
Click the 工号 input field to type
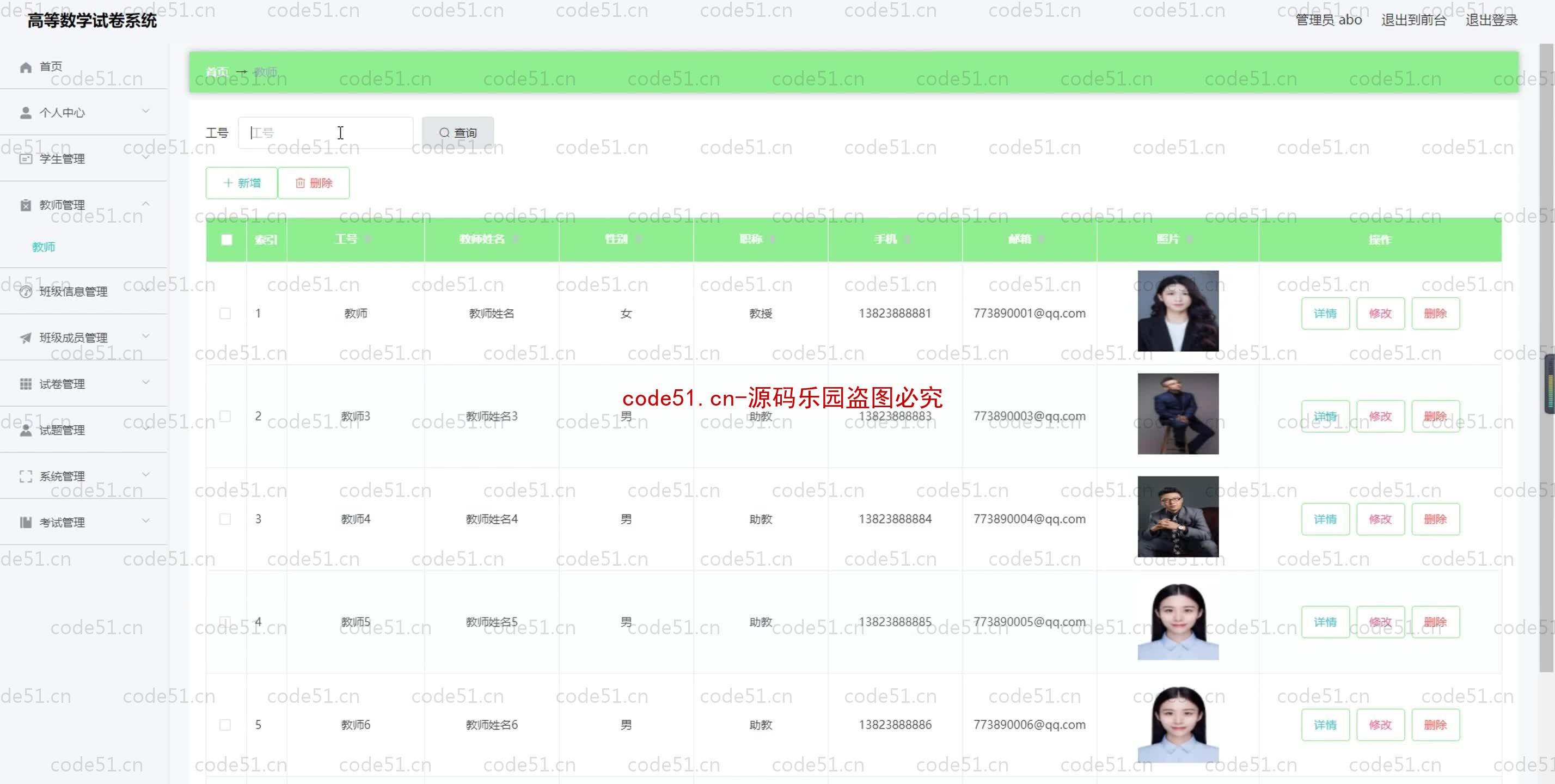[326, 131]
